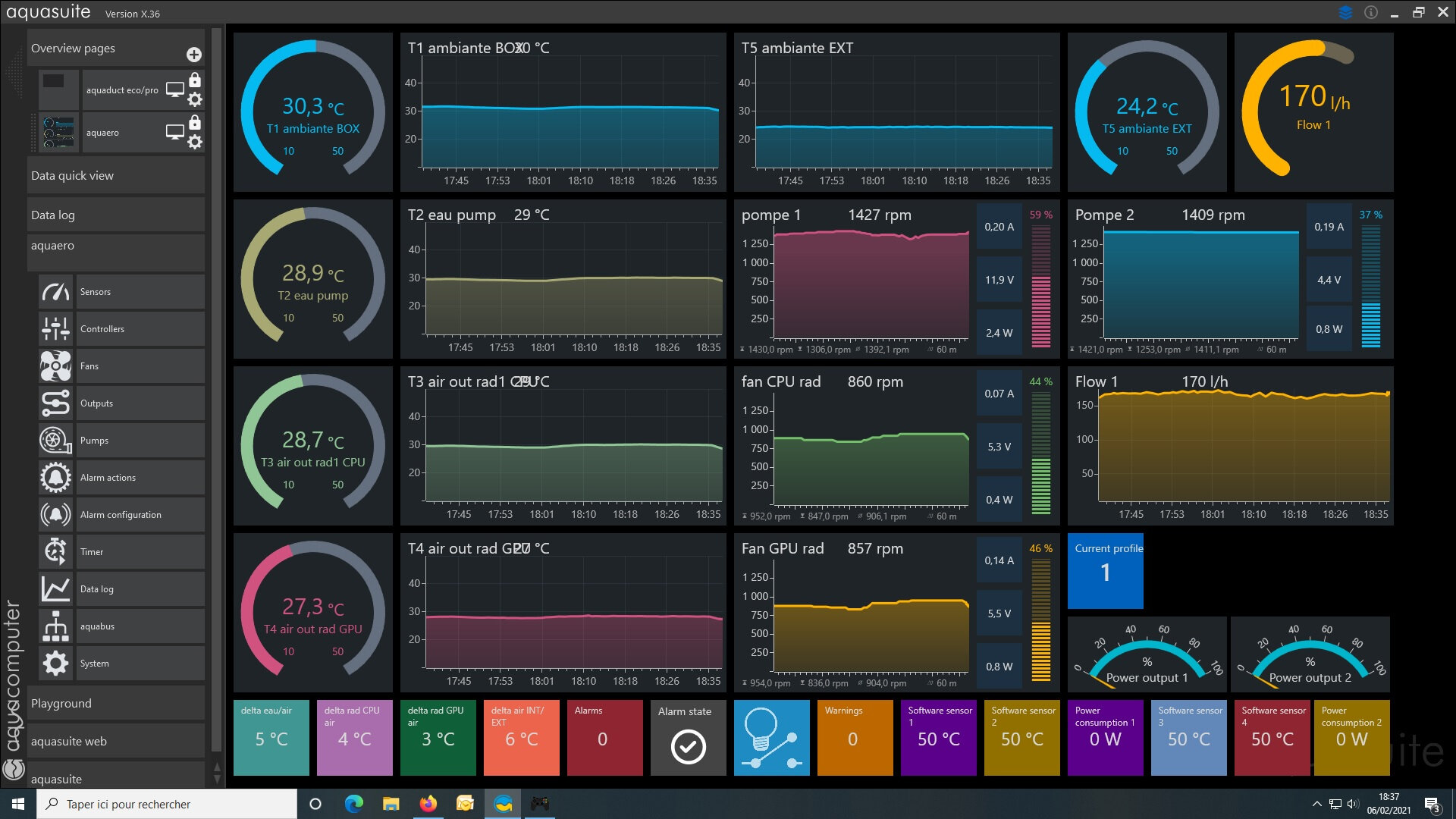Click the Windows search box in taskbar
The image size is (1456, 819).
167,804
